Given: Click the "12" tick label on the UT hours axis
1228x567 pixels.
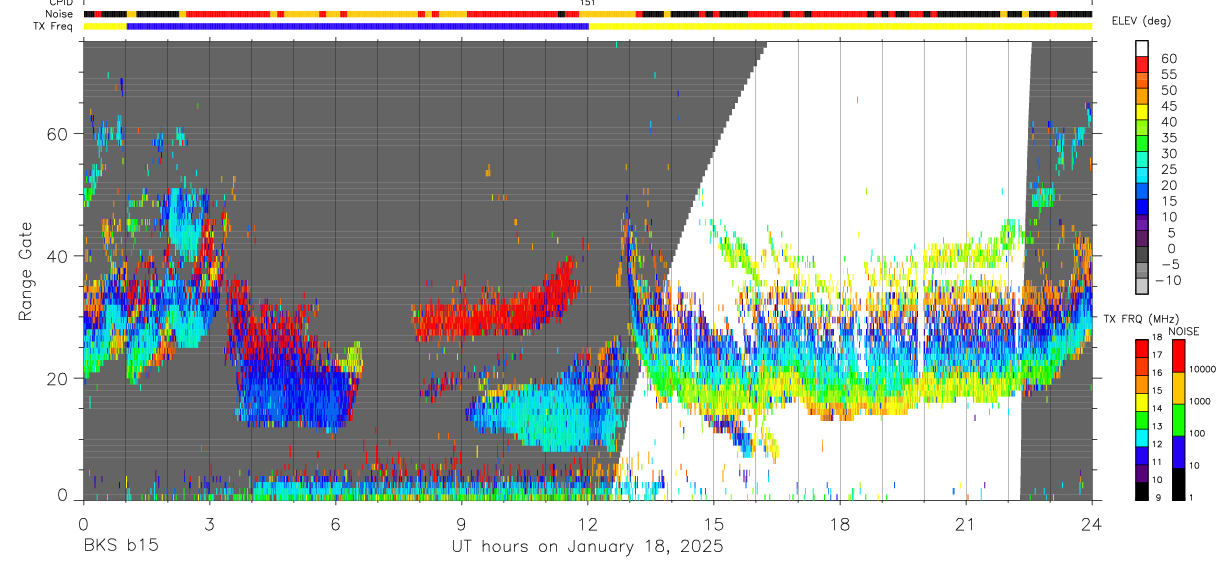Looking at the screenshot, I should (587, 524).
